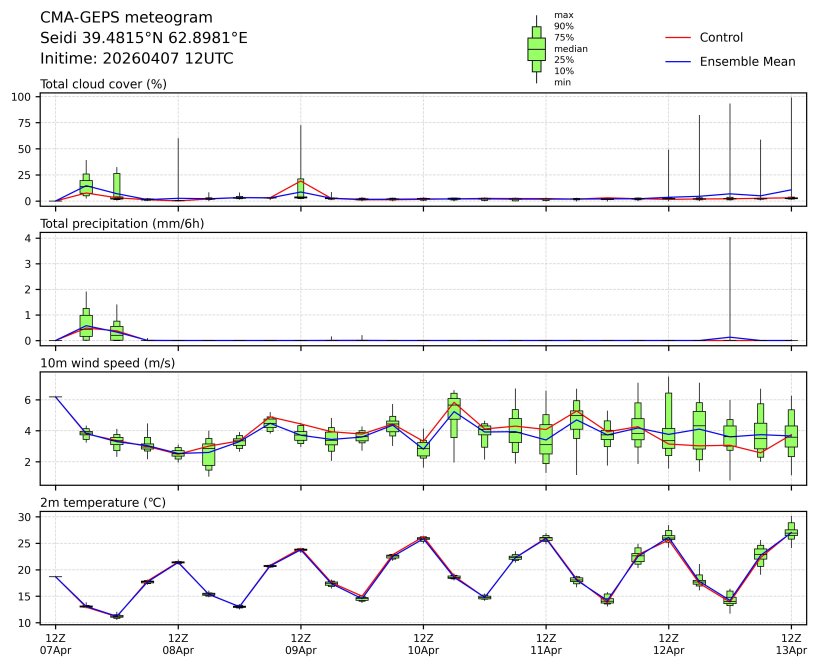Image resolution: width=818 pixels, height=667 pixels.
Task: Click the red Control legend line
Action: click(677, 38)
